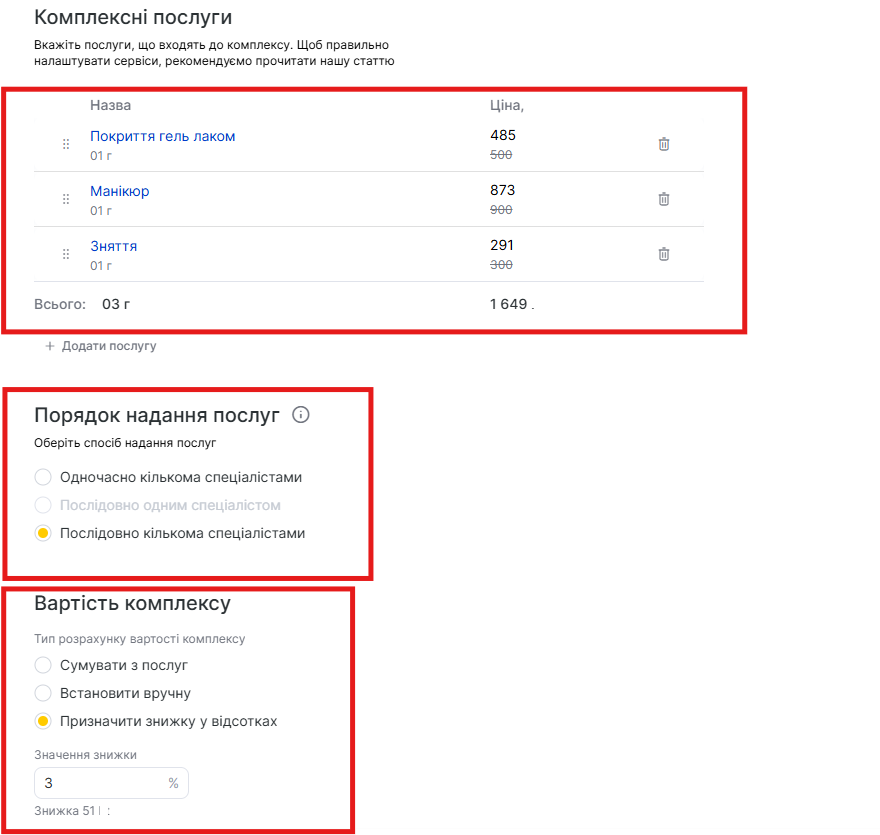Remove the Зняття service via trash icon
The width and height of the screenshot is (880, 835).
[663, 254]
